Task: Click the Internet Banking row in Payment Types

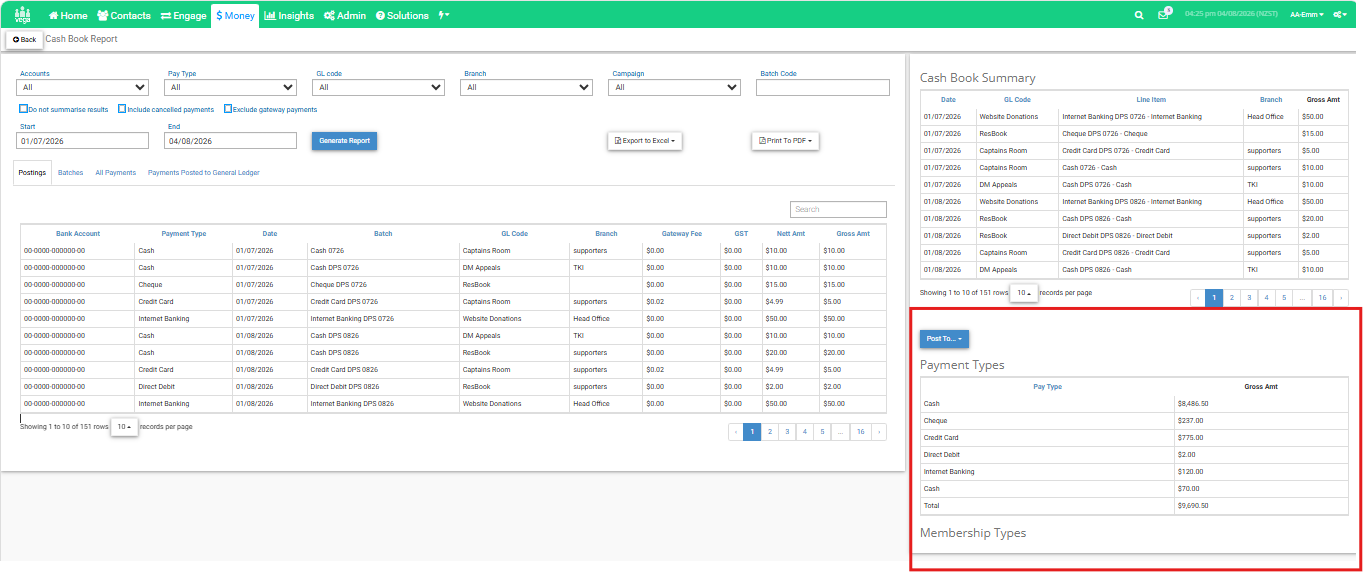Action: [1134, 472]
